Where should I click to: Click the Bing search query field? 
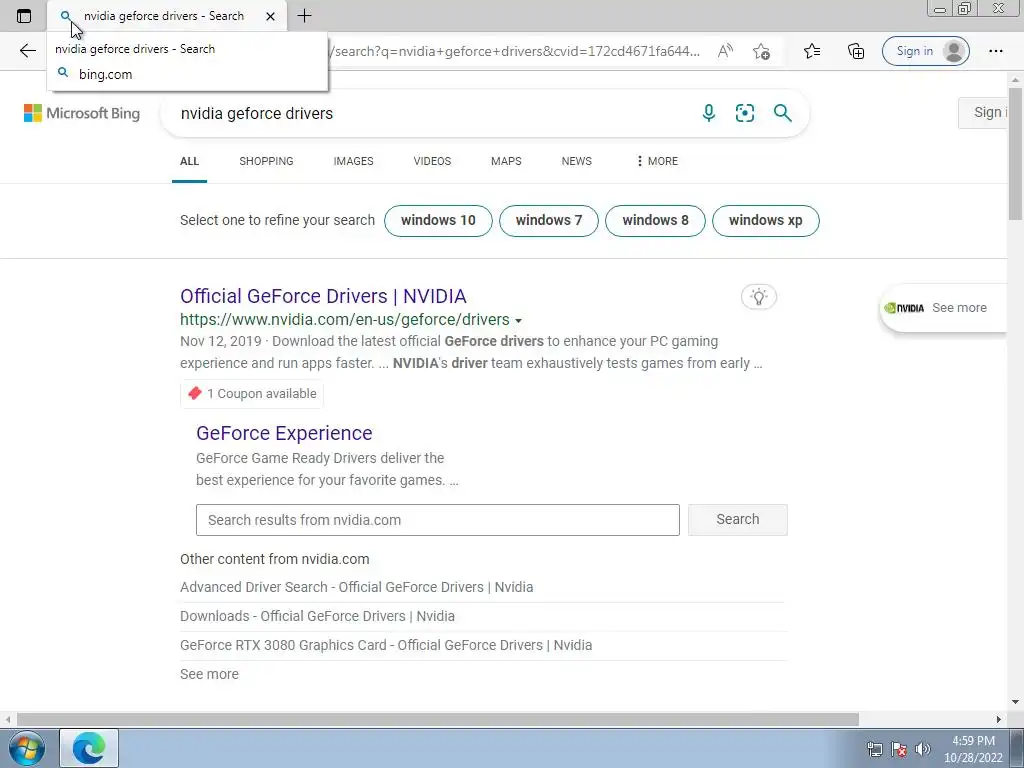click(x=431, y=114)
